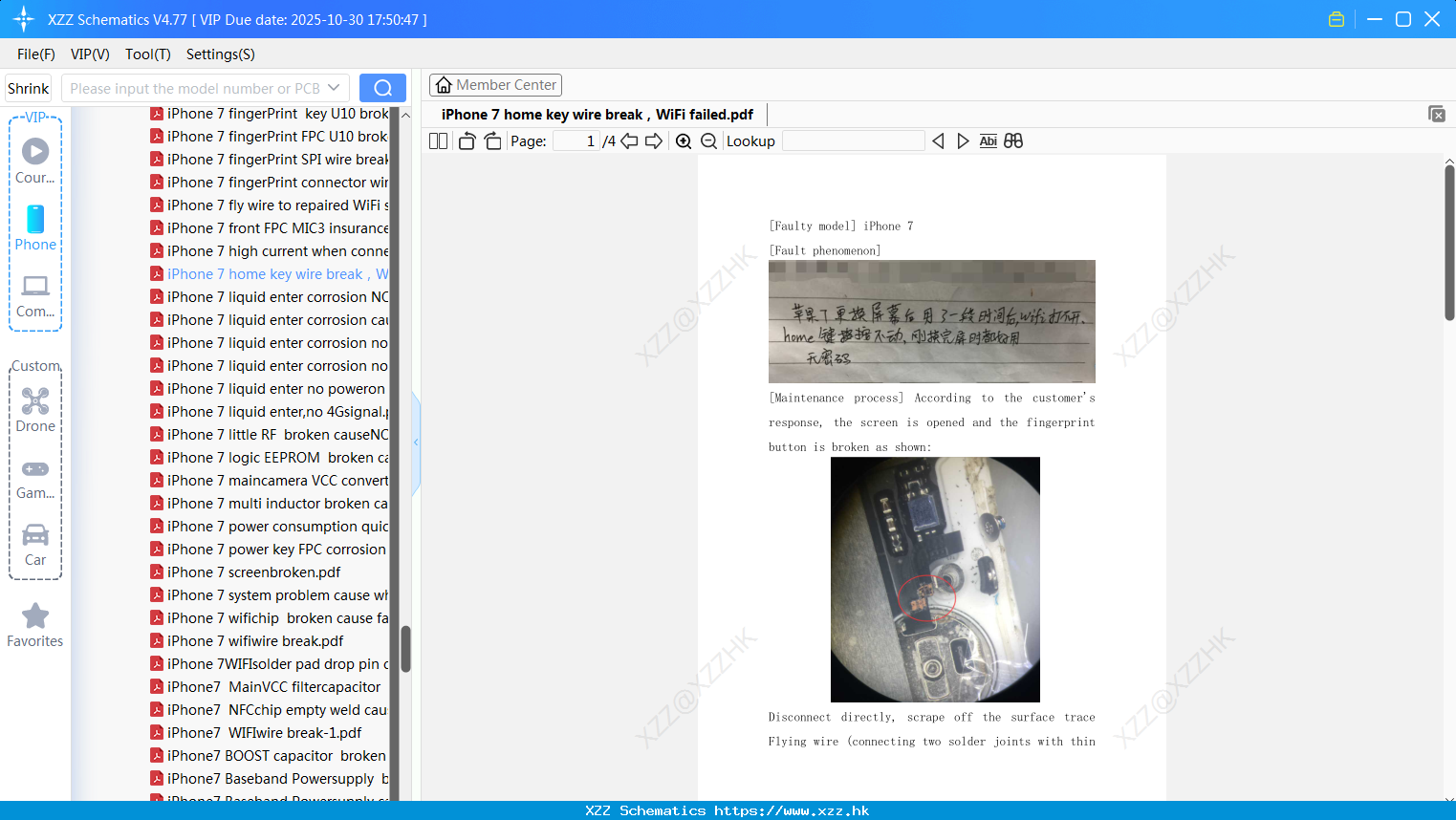Zoom in on the PDF
This screenshot has width=1456, height=820.
pyautogui.click(x=684, y=141)
